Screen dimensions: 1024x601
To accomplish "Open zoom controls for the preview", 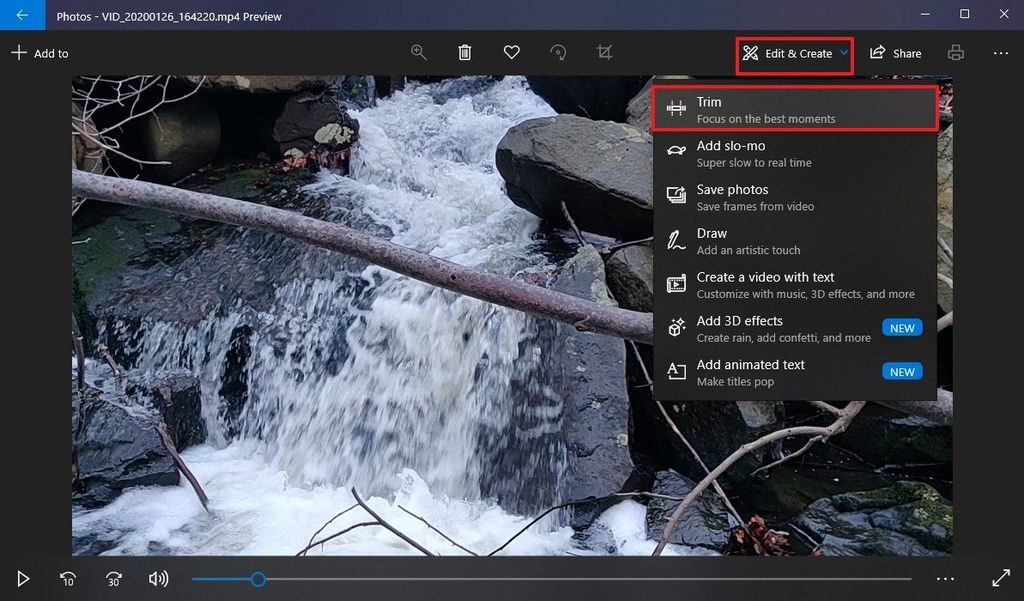I will point(418,52).
